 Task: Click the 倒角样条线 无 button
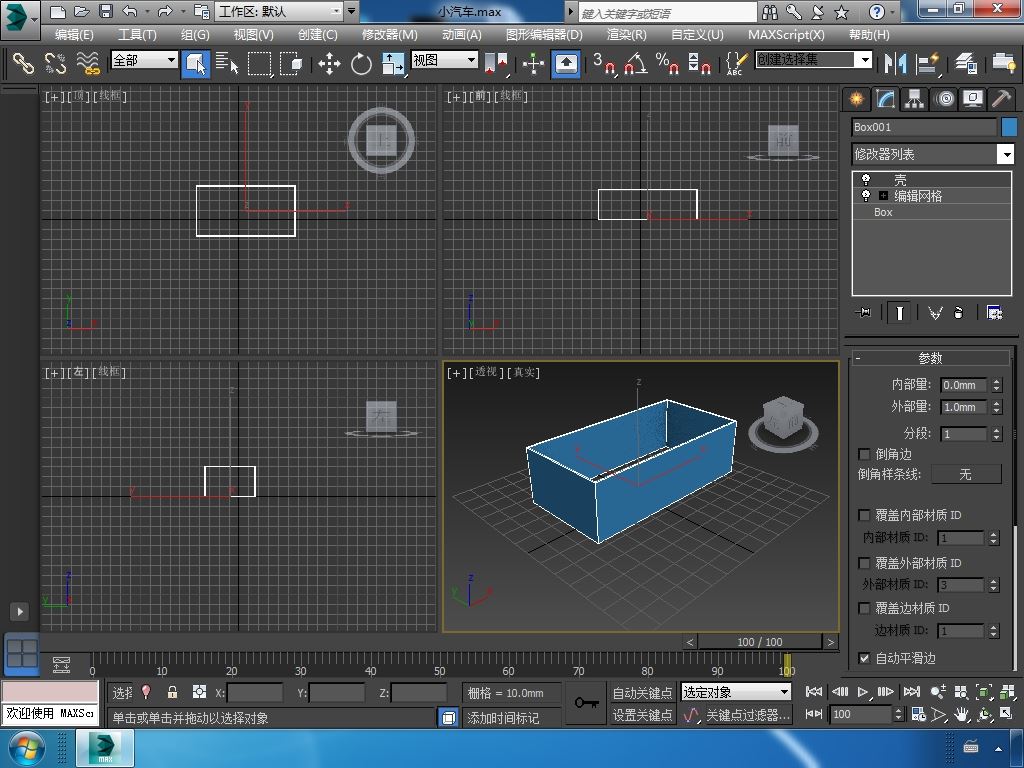click(965, 474)
